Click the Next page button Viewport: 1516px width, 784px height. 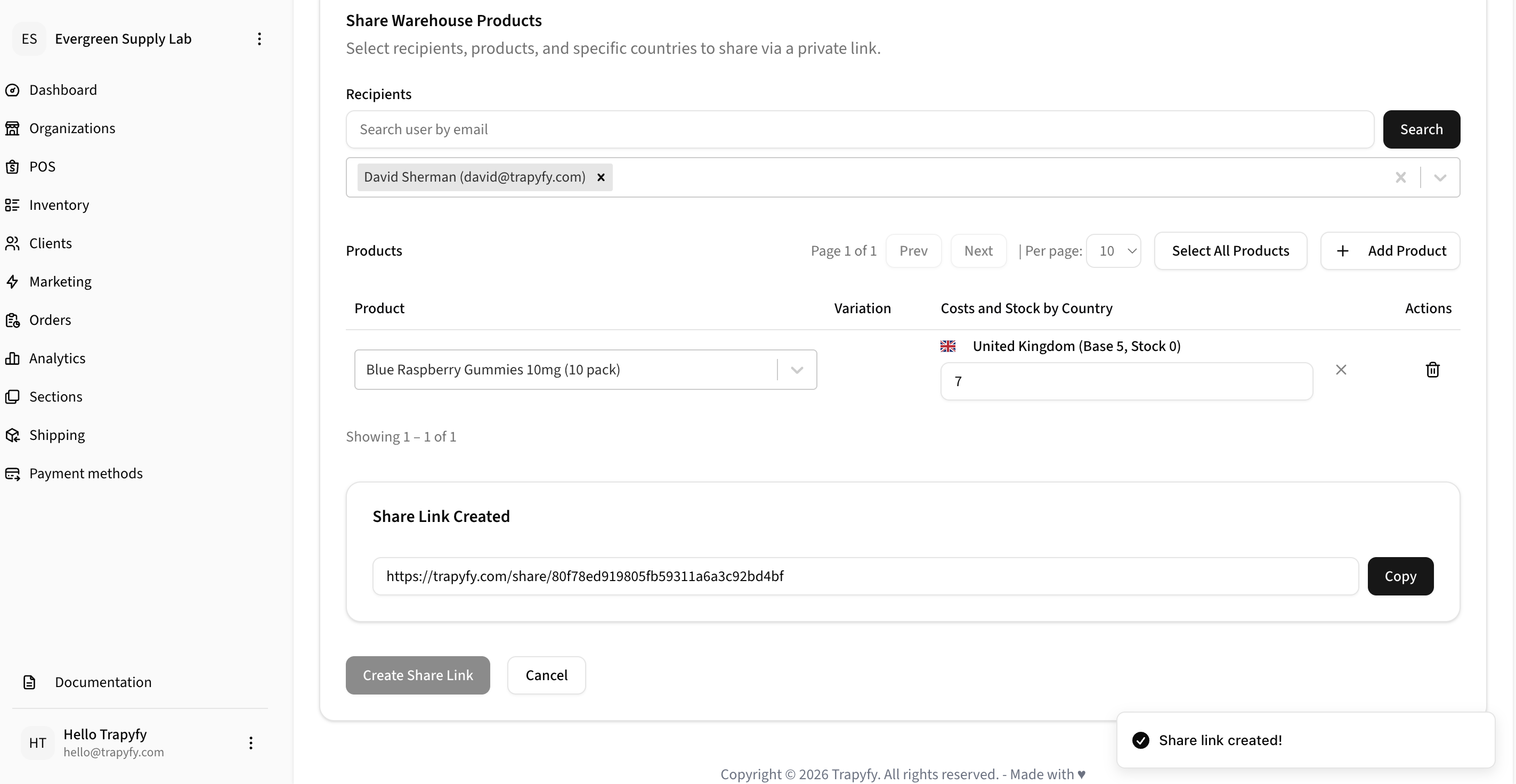tap(978, 251)
